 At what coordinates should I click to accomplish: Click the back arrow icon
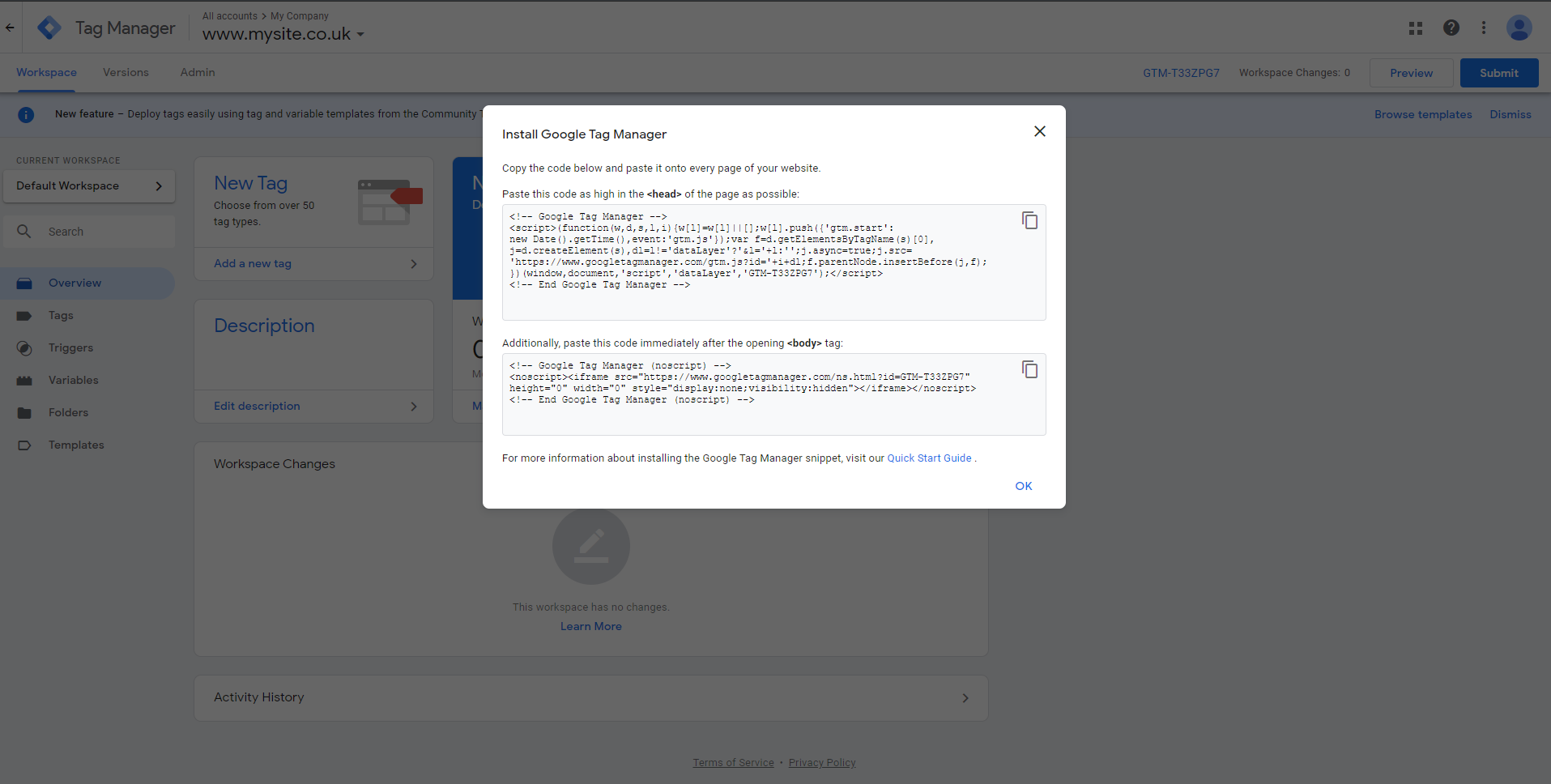(x=10, y=28)
